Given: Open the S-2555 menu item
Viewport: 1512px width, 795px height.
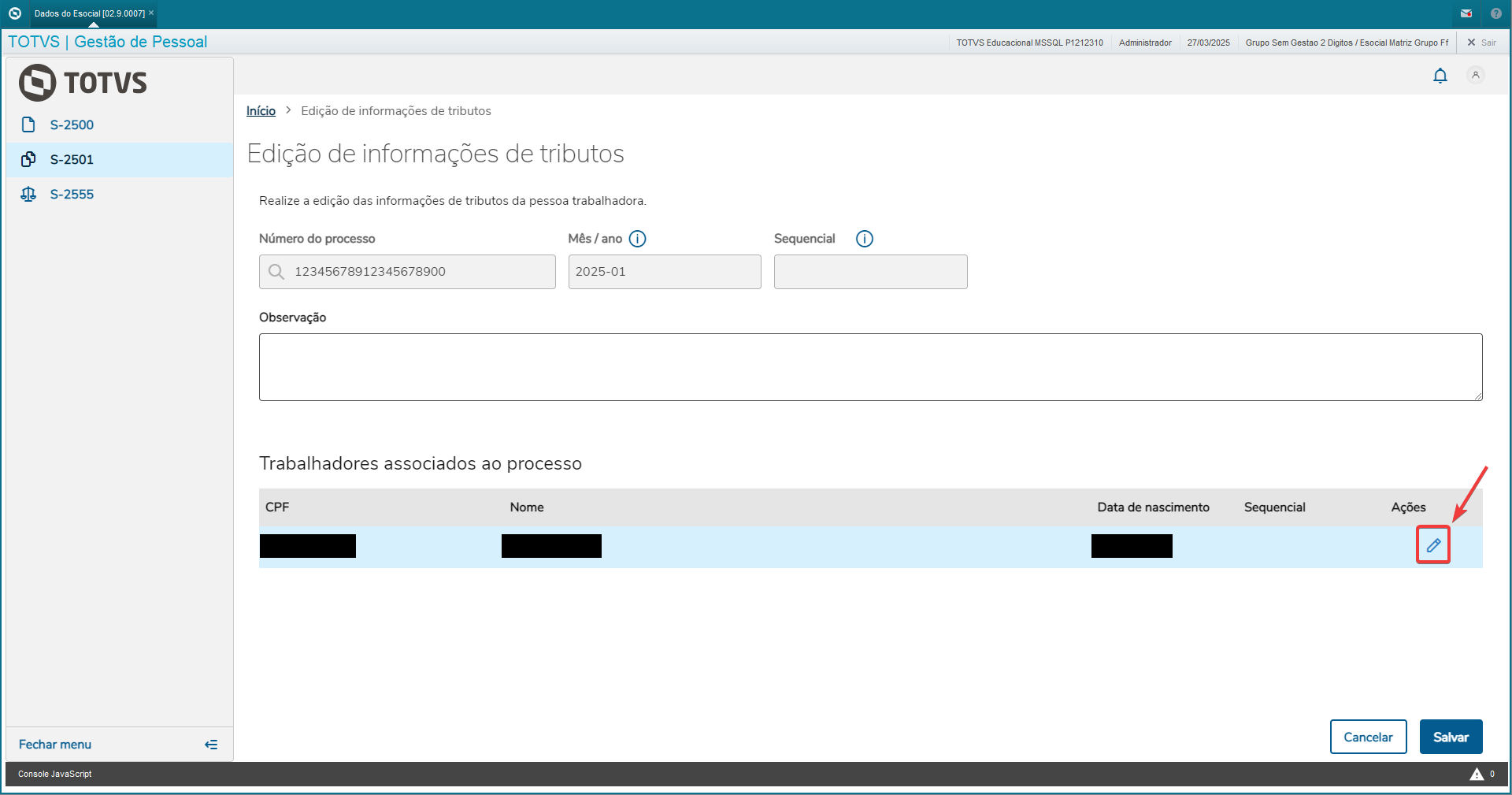Looking at the screenshot, I should click(72, 194).
